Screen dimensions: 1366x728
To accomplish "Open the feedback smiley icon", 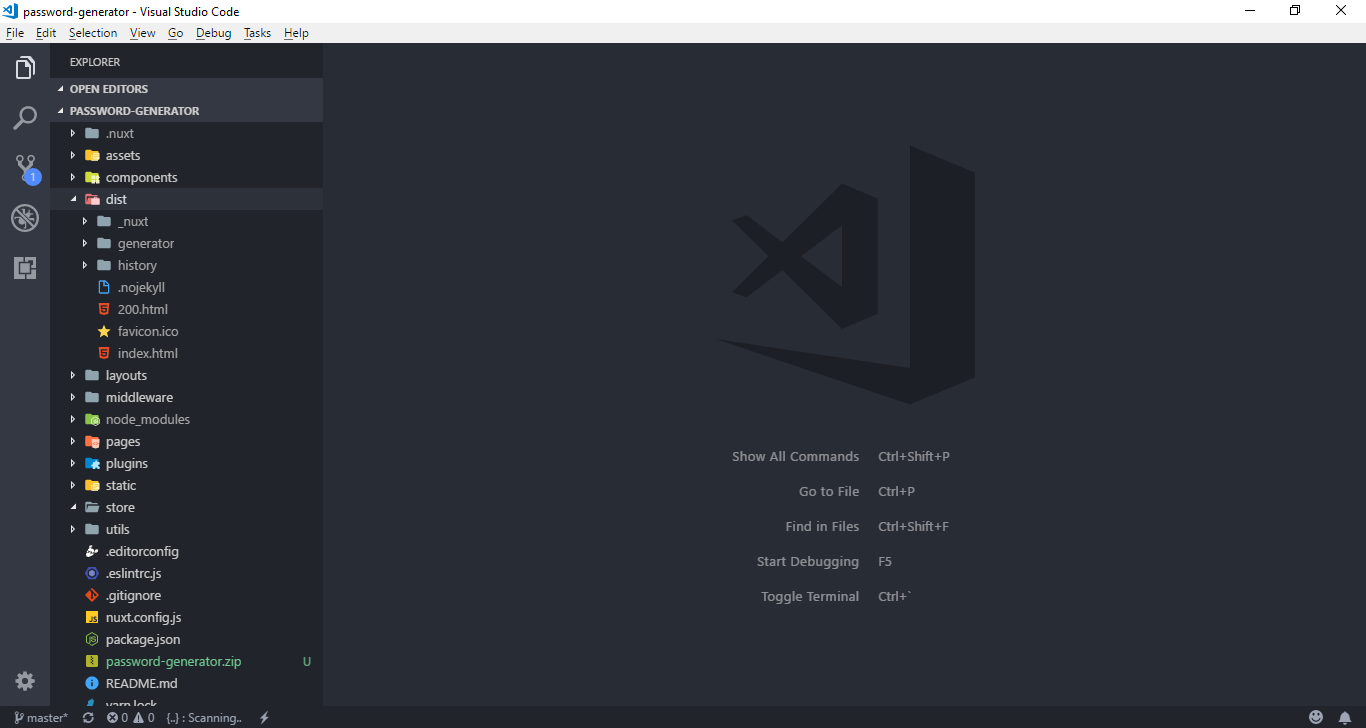I will tap(1316, 718).
